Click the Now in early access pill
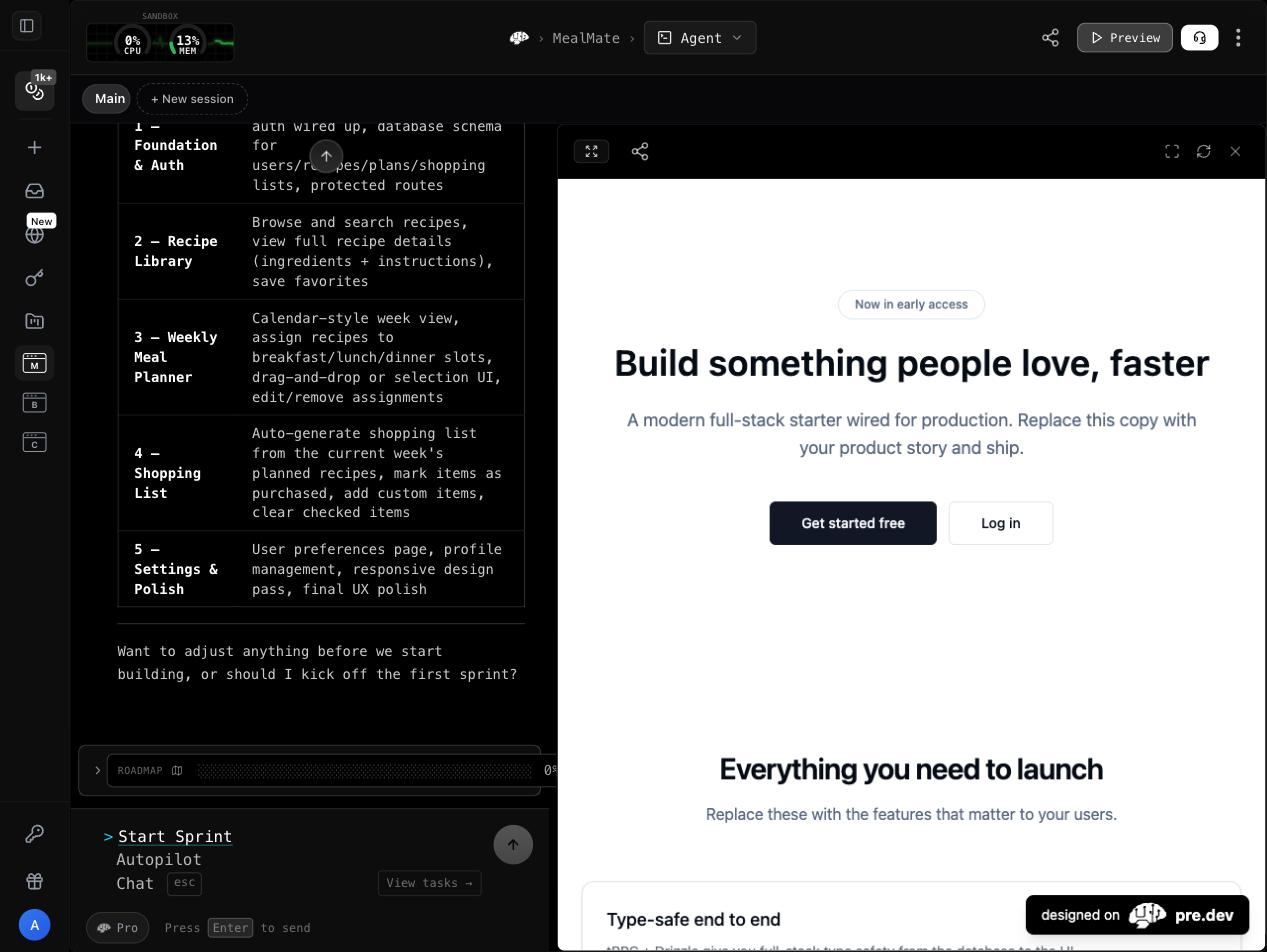Image resolution: width=1267 pixels, height=952 pixels. [911, 305]
